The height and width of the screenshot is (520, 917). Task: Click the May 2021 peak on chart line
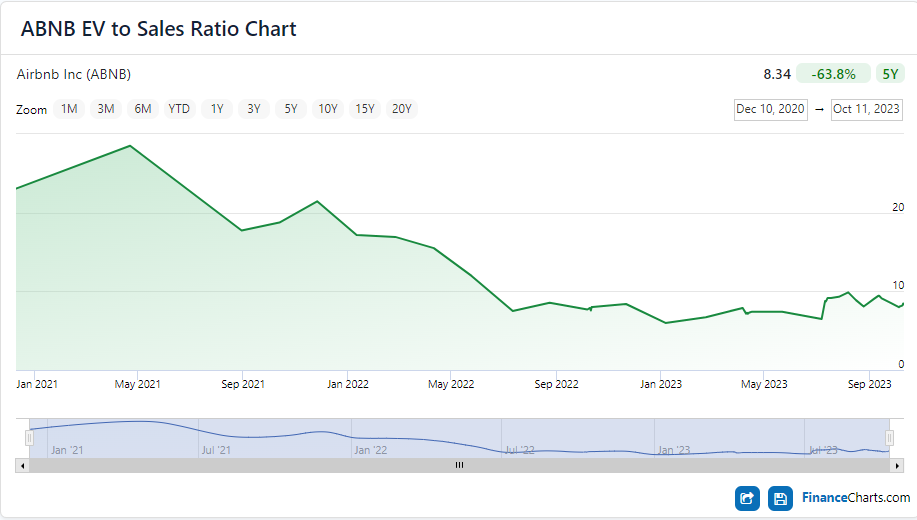pos(130,146)
